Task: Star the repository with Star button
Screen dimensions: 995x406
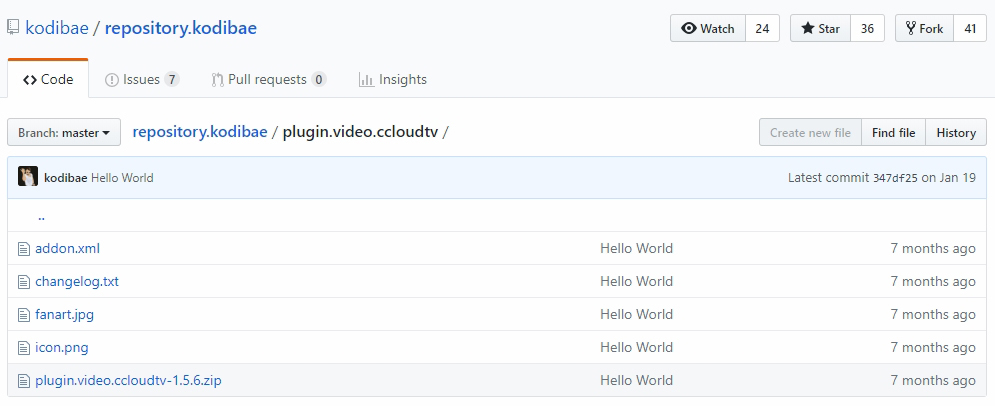Action: coord(820,29)
